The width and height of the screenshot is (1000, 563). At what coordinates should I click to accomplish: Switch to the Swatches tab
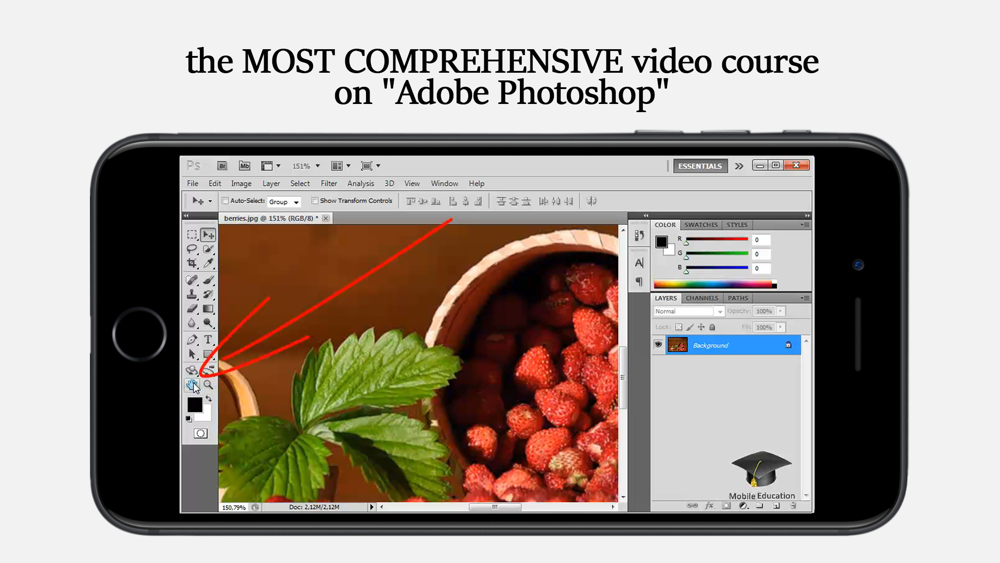tap(701, 225)
